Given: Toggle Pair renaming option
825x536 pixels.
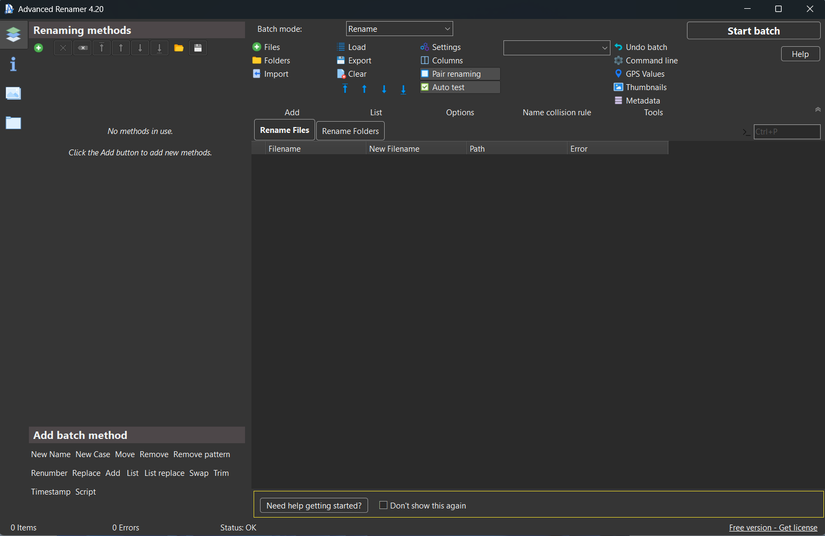Looking at the screenshot, I should (460, 74).
